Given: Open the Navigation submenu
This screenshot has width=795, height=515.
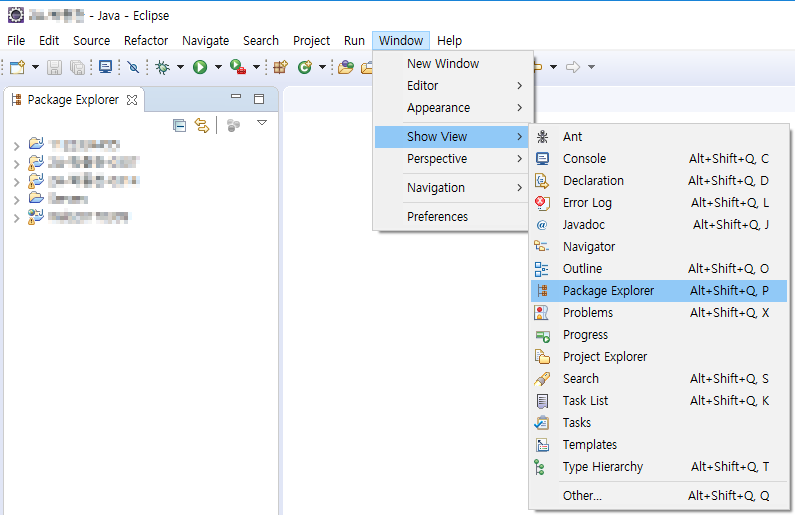Looking at the screenshot, I should click(x=451, y=188).
